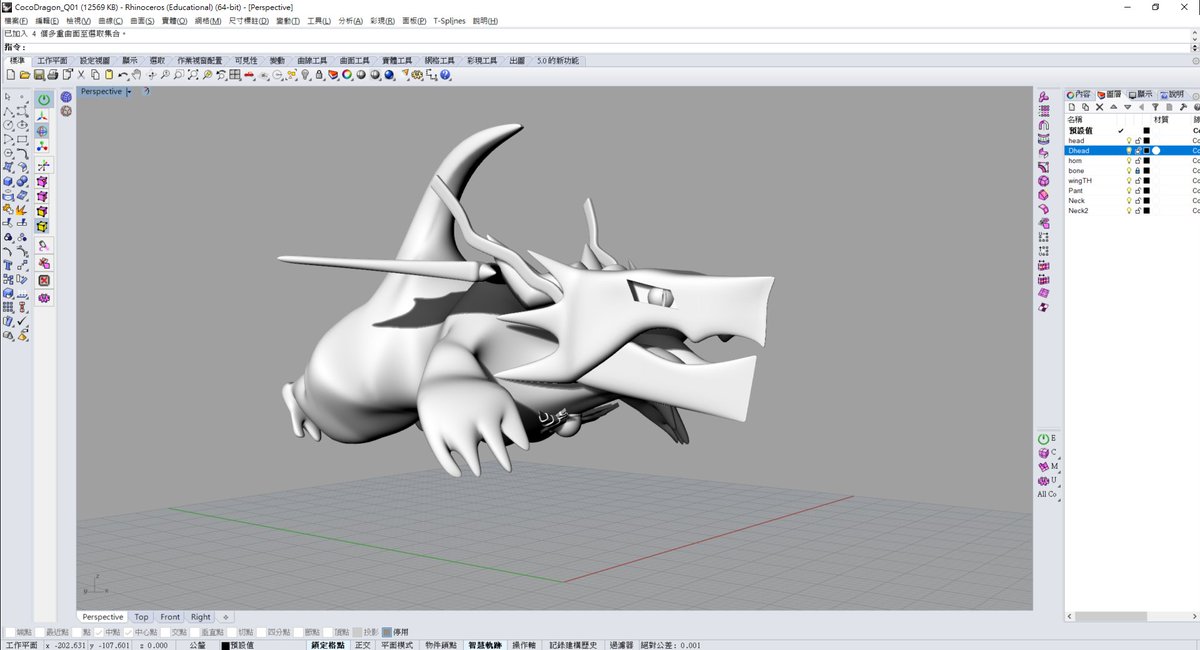Toggle visibility bulb of head layer
Viewport: 1200px width, 650px height.
(x=1129, y=141)
